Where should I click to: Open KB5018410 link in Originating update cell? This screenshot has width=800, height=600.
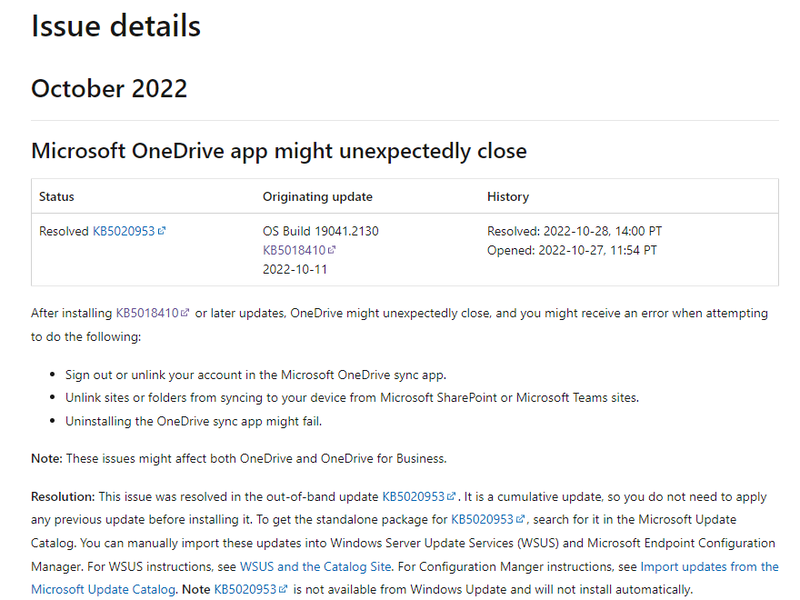tap(294, 250)
